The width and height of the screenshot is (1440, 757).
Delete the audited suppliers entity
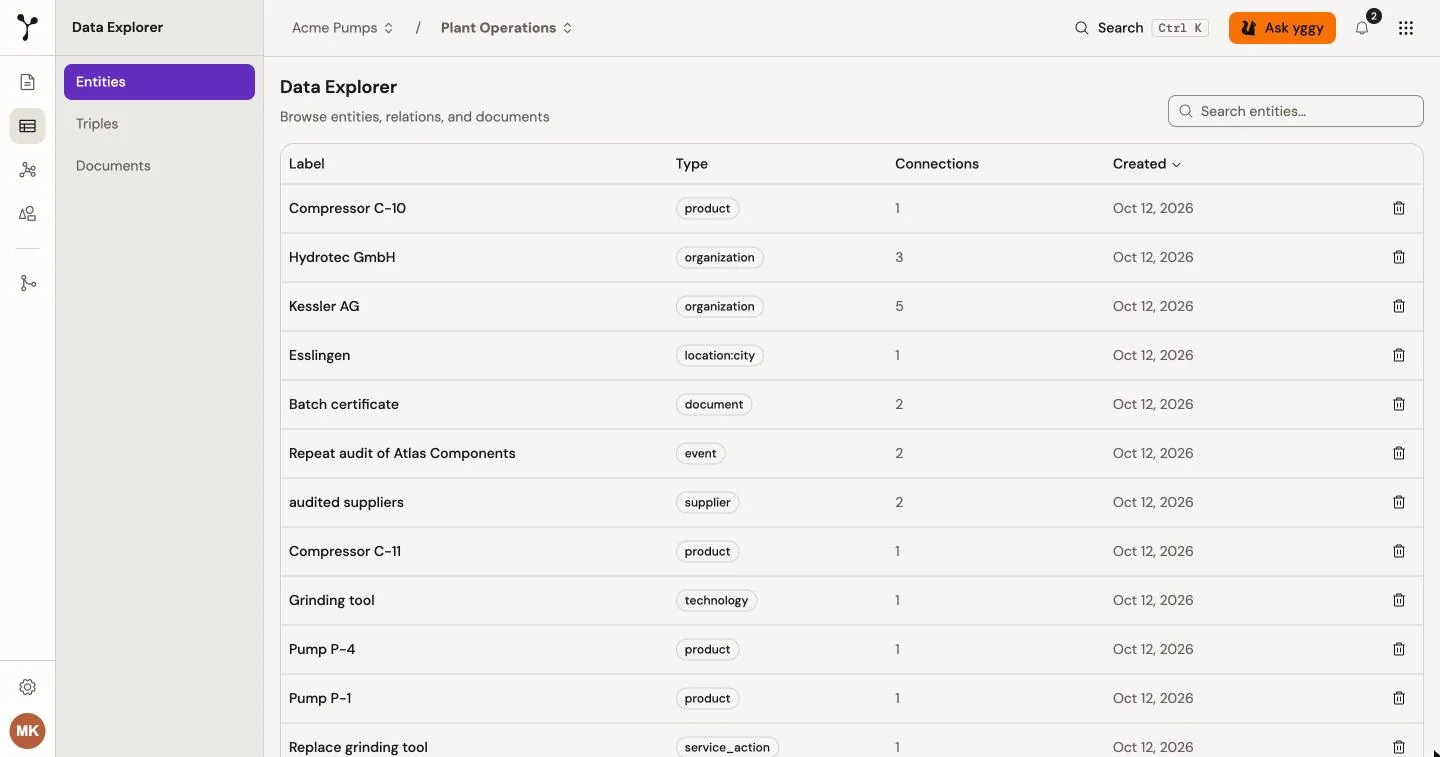pos(1399,502)
